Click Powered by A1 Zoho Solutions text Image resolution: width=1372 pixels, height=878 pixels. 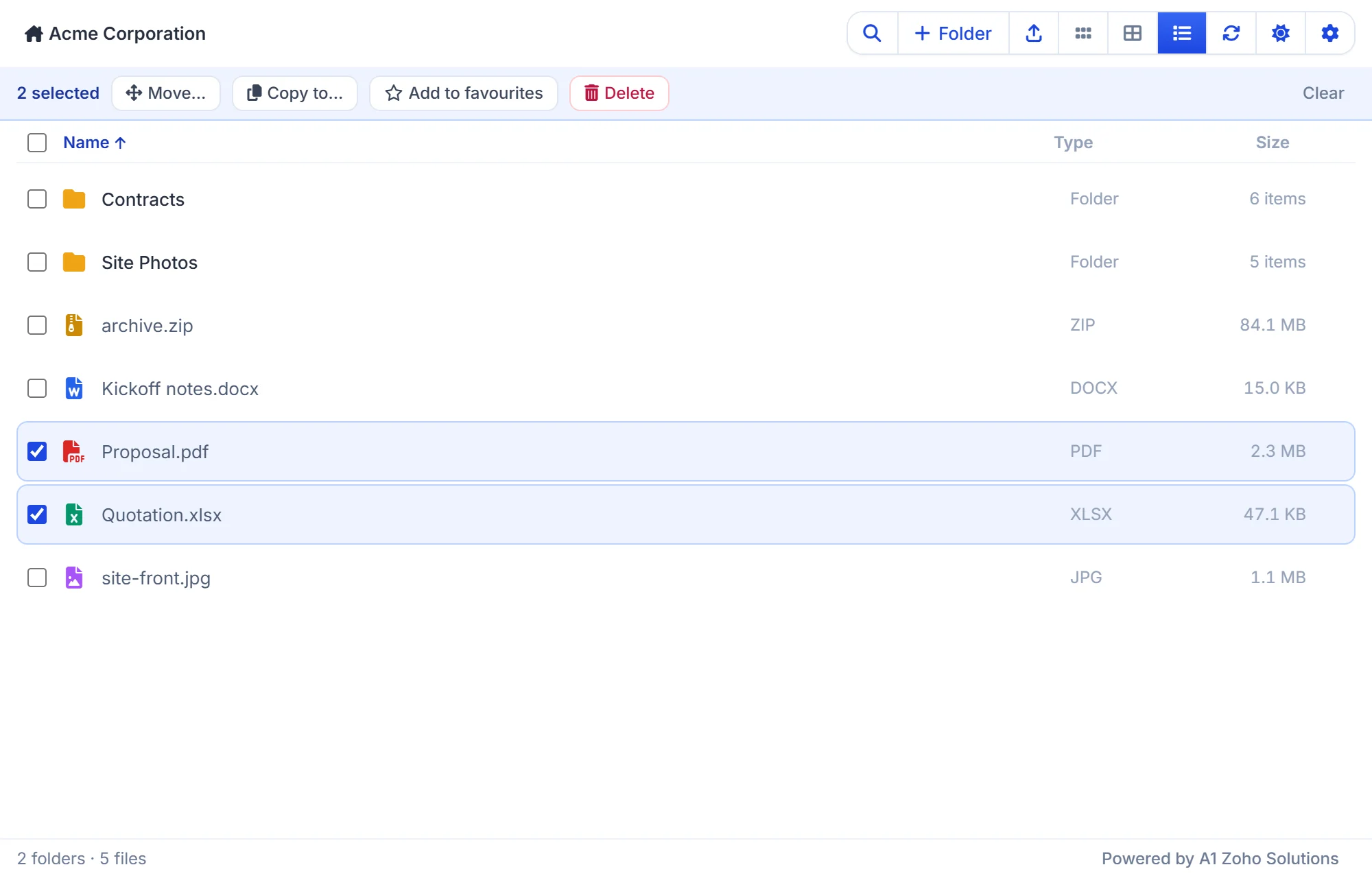[1220, 859]
